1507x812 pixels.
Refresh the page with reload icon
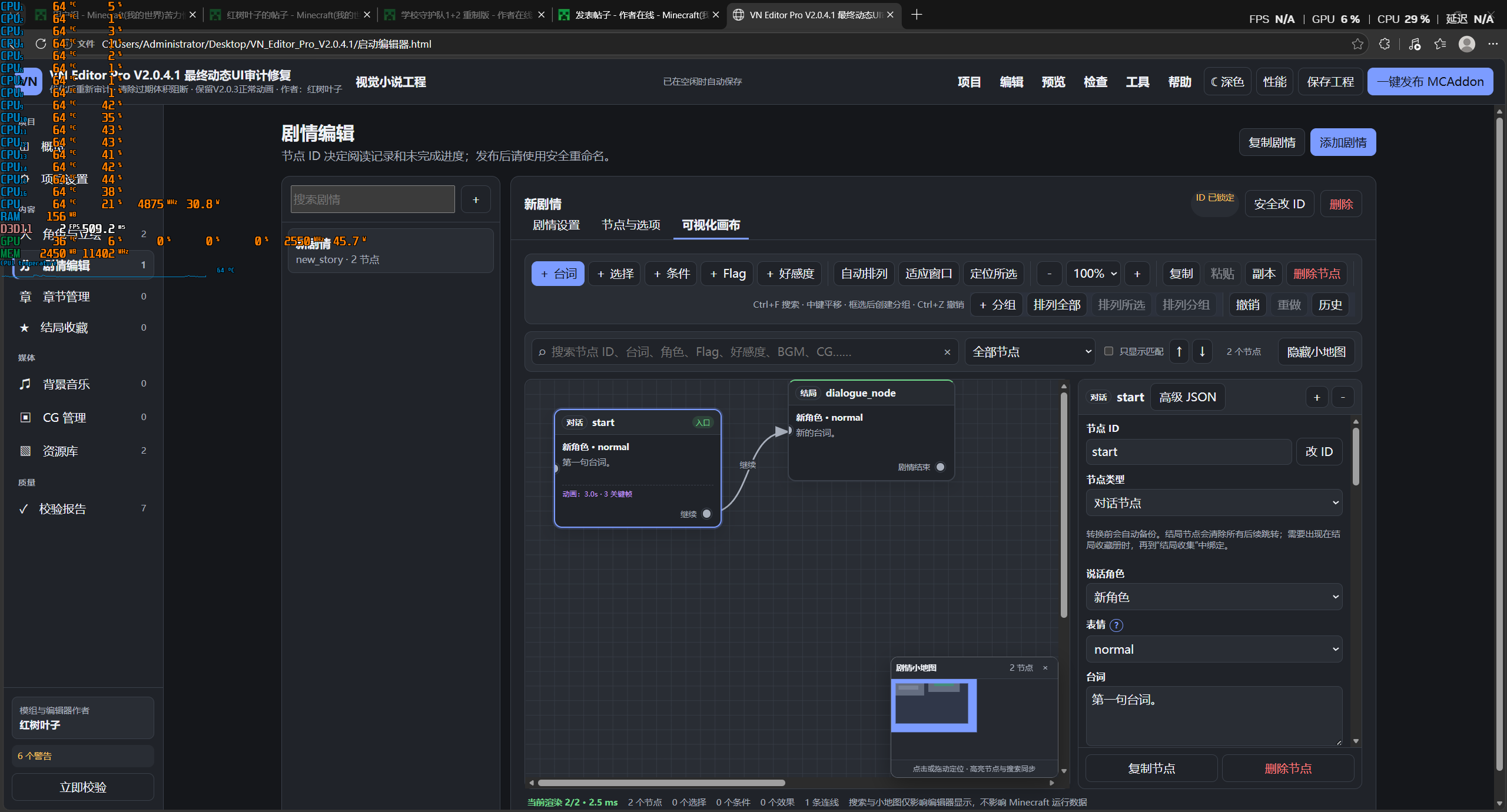[x=41, y=44]
